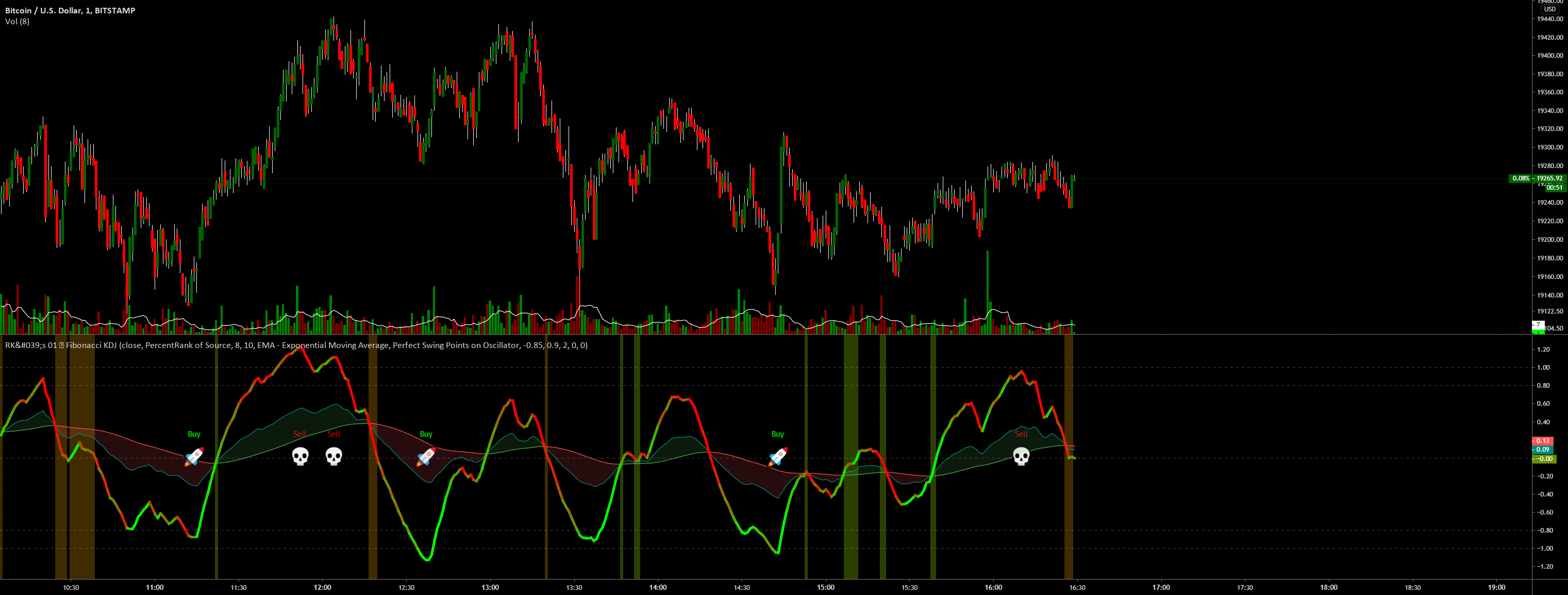The width and height of the screenshot is (1568, 595).
Task: Click the skull sell marker near 16:10
Action: click(1021, 456)
